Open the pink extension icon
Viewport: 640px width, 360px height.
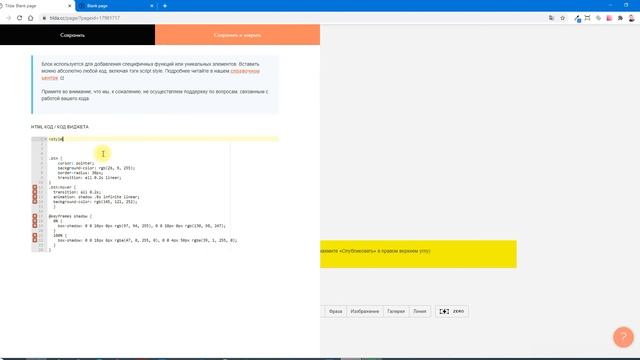point(609,18)
